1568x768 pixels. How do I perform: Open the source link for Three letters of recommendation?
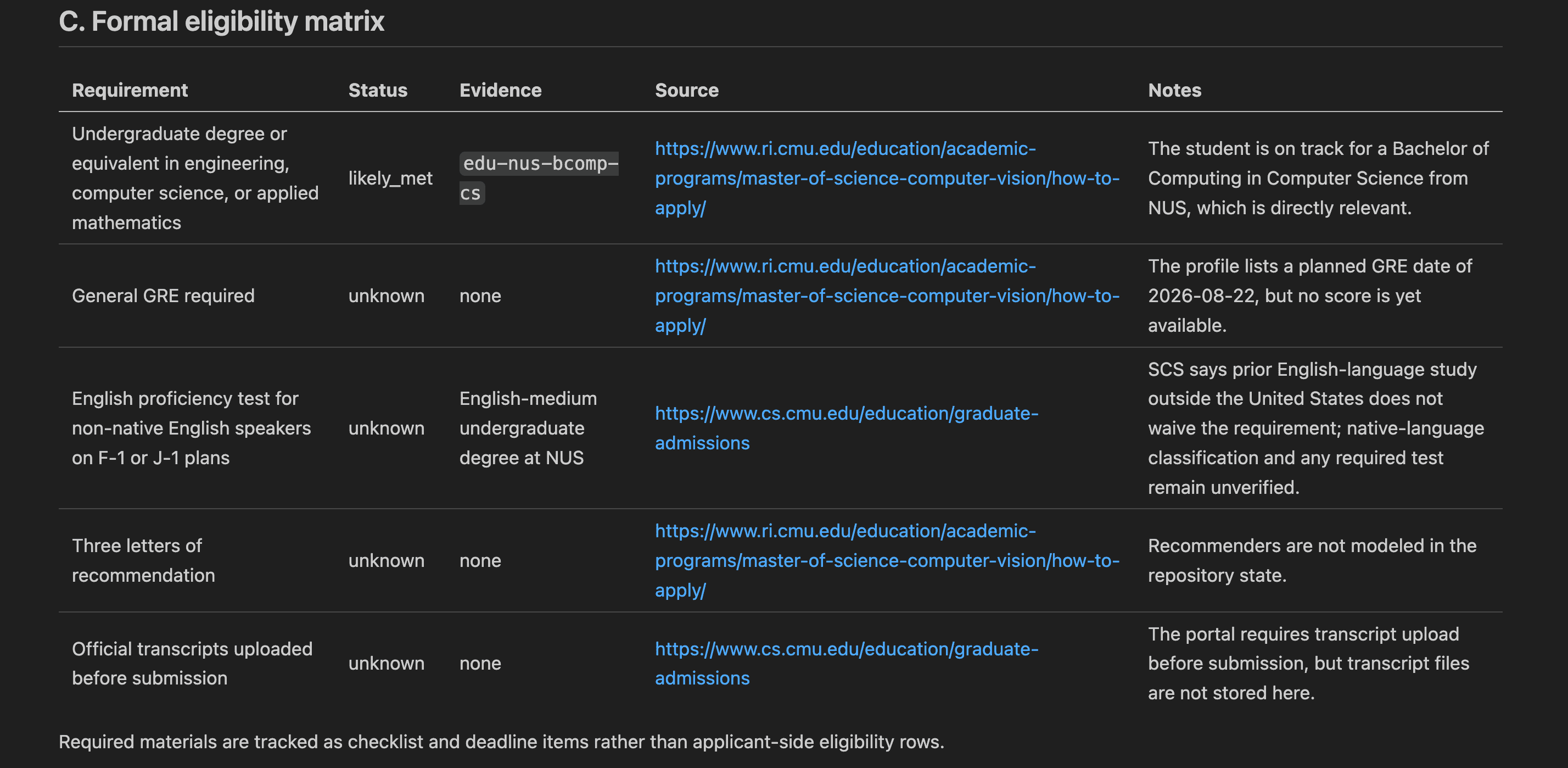click(886, 560)
